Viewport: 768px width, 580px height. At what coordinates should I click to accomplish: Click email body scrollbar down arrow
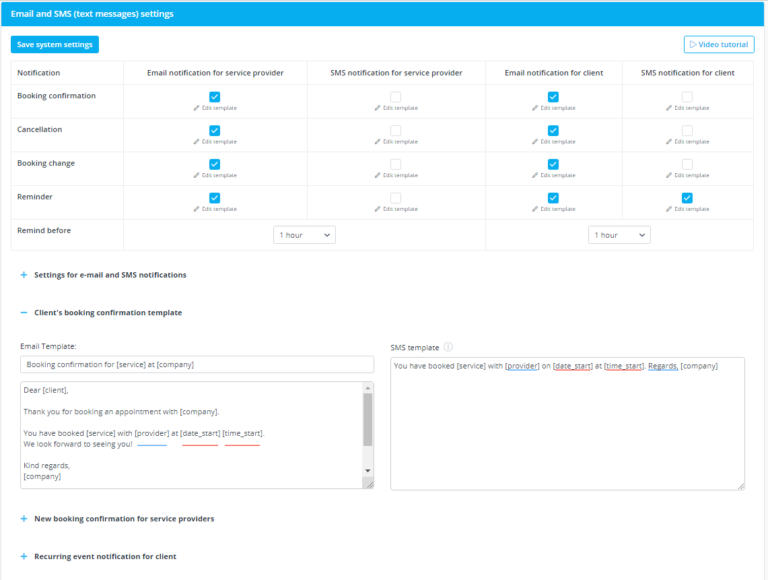[x=367, y=470]
